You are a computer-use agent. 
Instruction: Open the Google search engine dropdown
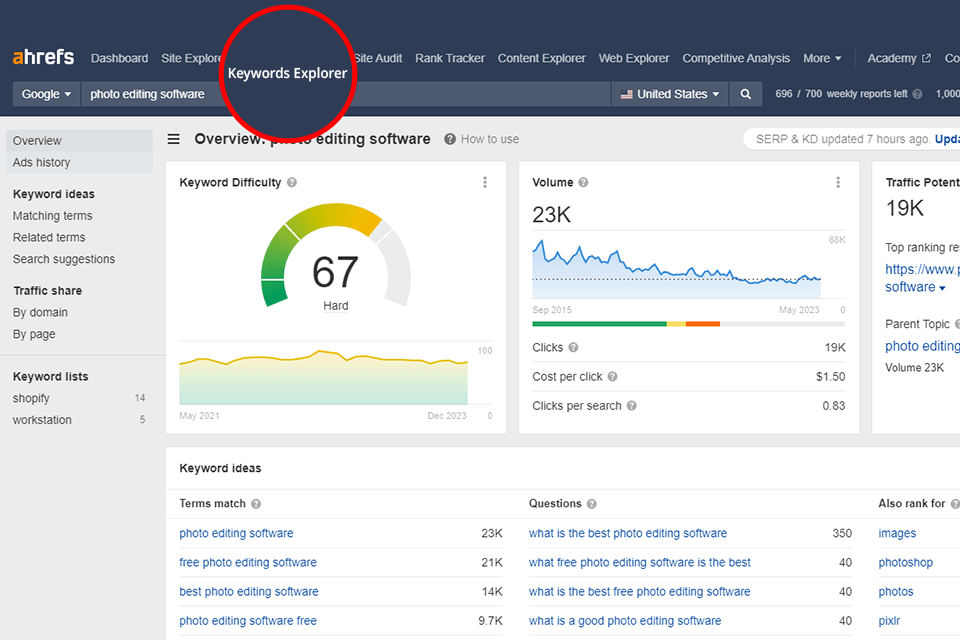(x=47, y=94)
